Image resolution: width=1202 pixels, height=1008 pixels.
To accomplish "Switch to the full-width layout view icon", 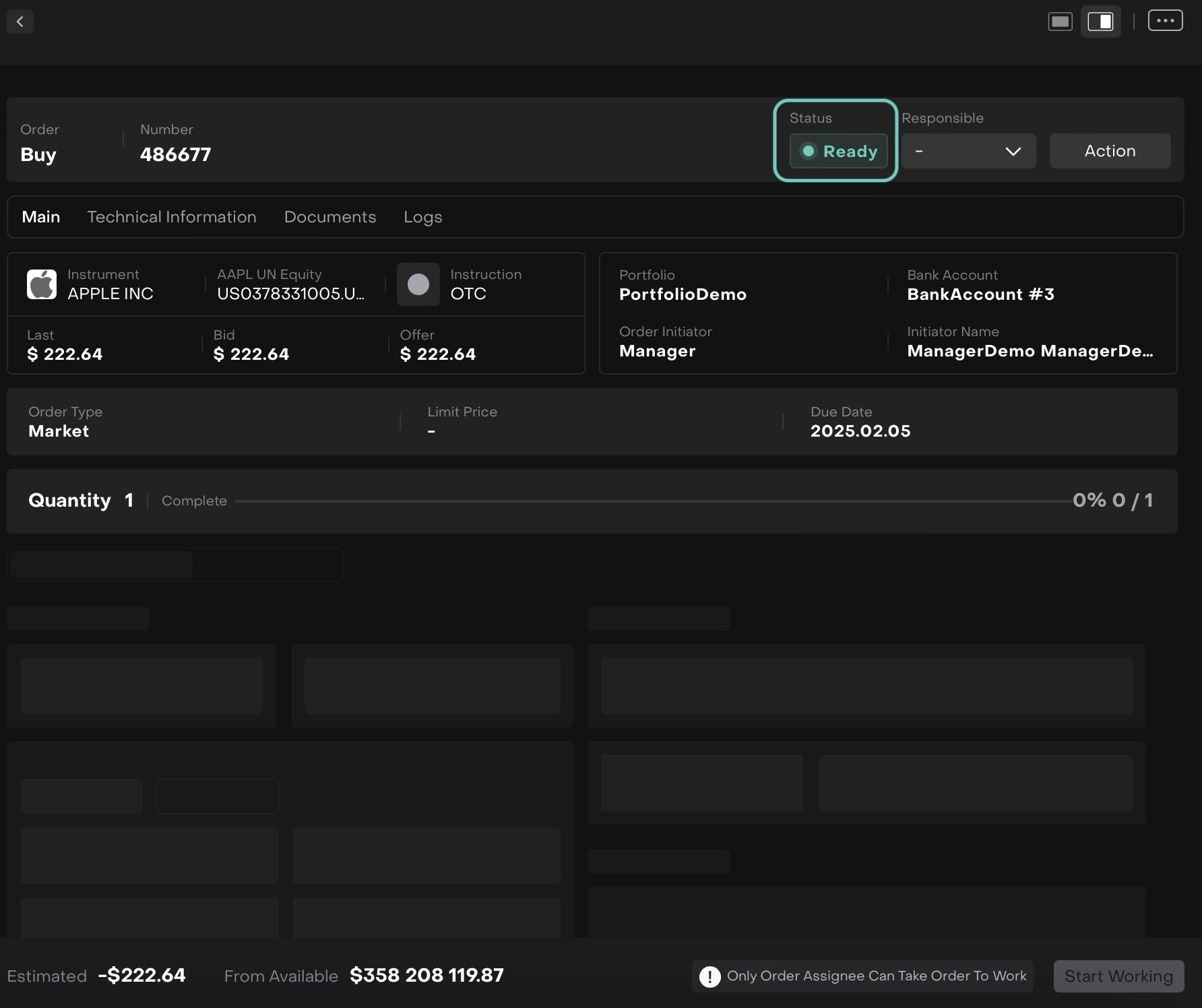I will tap(1060, 22).
